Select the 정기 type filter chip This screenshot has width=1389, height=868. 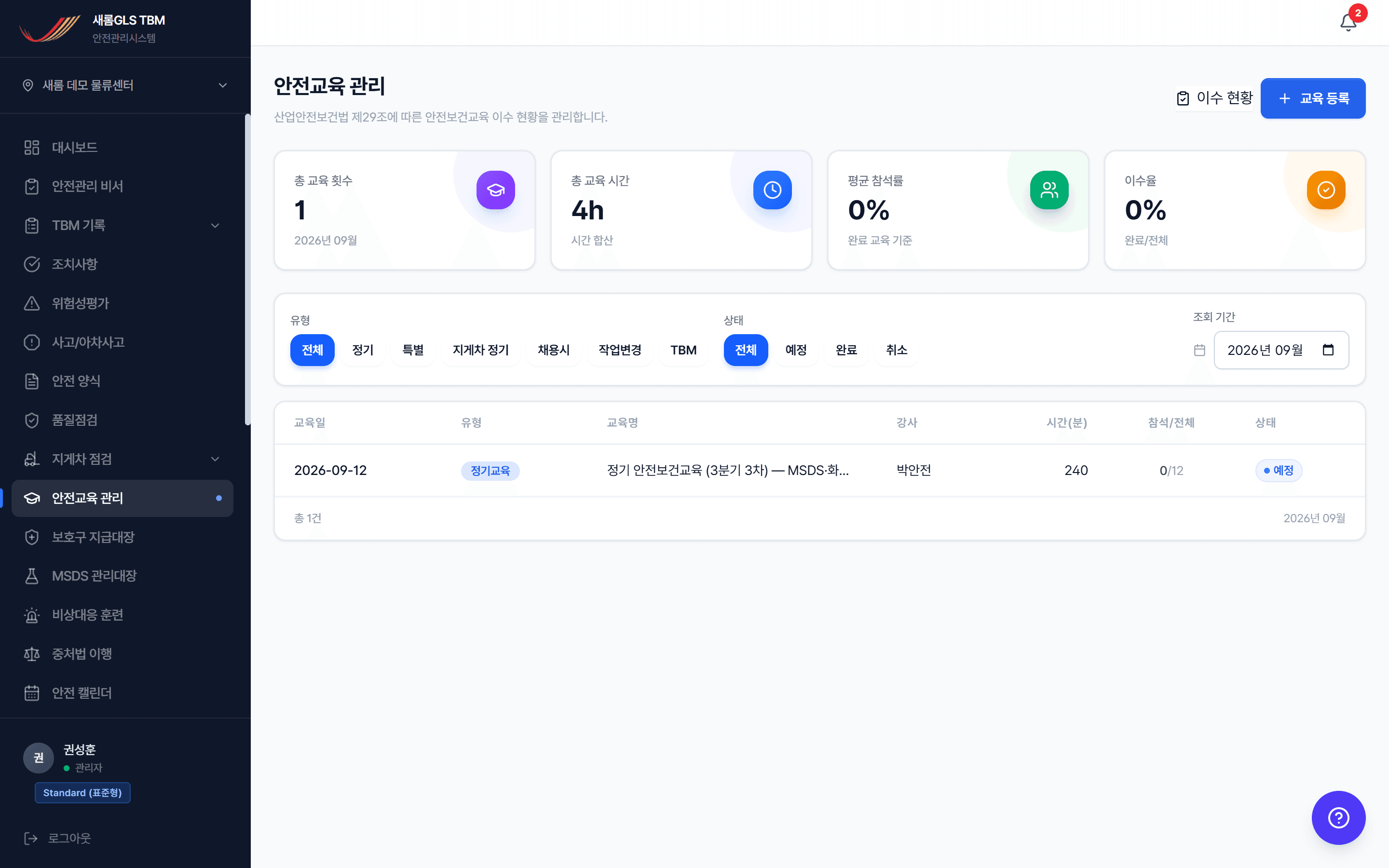coord(363,350)
